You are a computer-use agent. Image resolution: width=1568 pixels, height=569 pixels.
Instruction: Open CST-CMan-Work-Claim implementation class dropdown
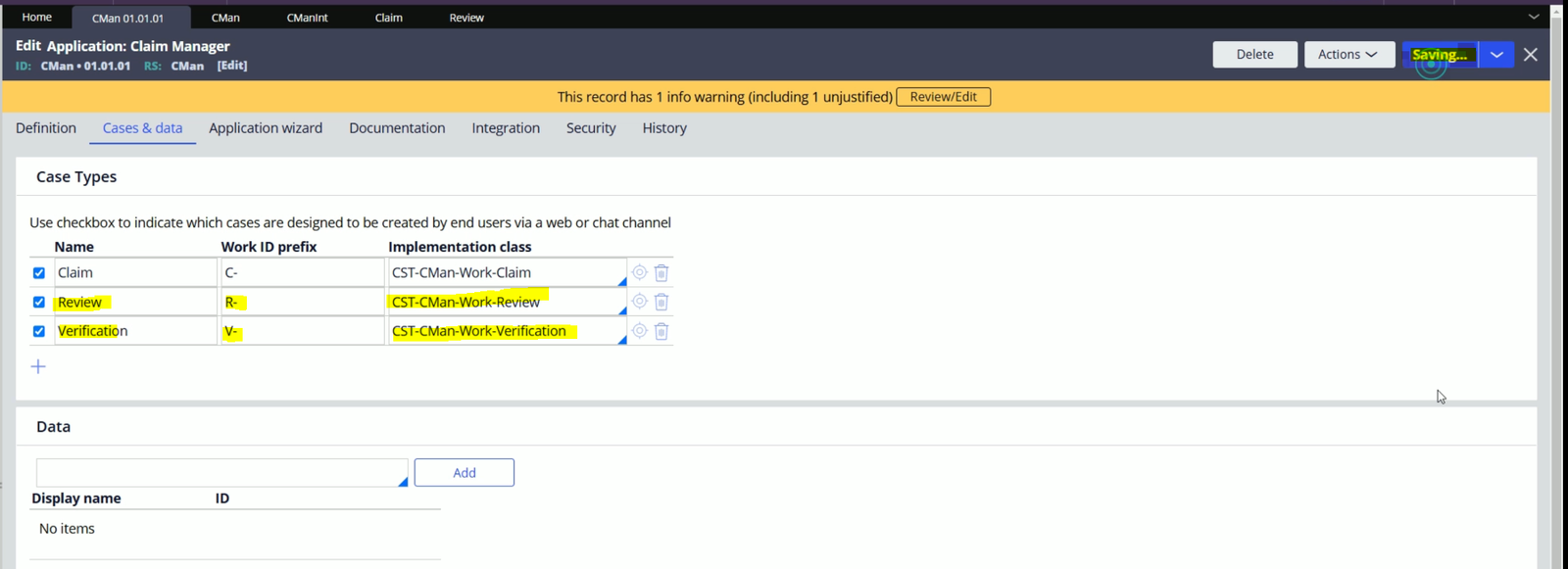click(622, 282)
